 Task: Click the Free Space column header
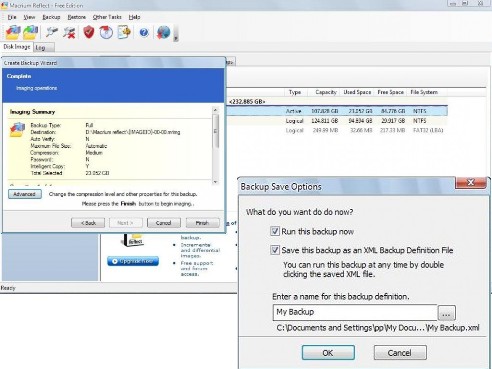391,92
